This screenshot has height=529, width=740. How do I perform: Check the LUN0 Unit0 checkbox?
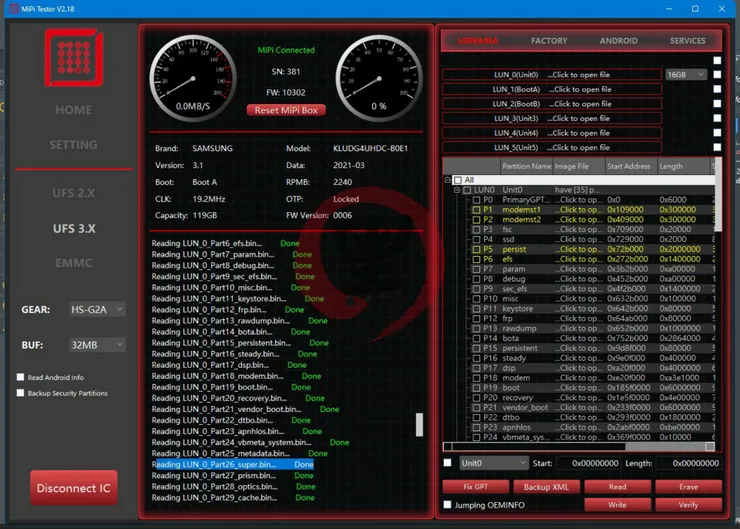(467, 190)
